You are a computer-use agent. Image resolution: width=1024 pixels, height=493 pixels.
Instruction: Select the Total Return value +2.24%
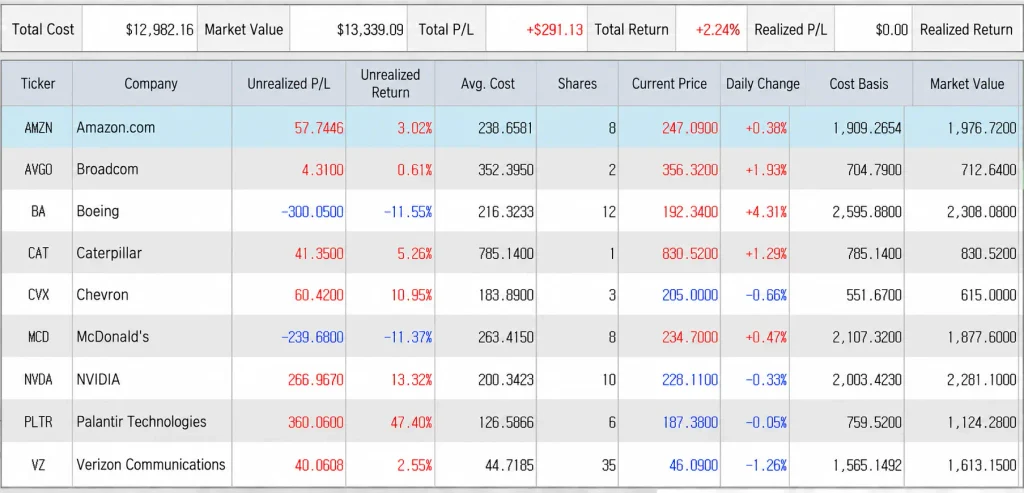(x=717, y=29)
